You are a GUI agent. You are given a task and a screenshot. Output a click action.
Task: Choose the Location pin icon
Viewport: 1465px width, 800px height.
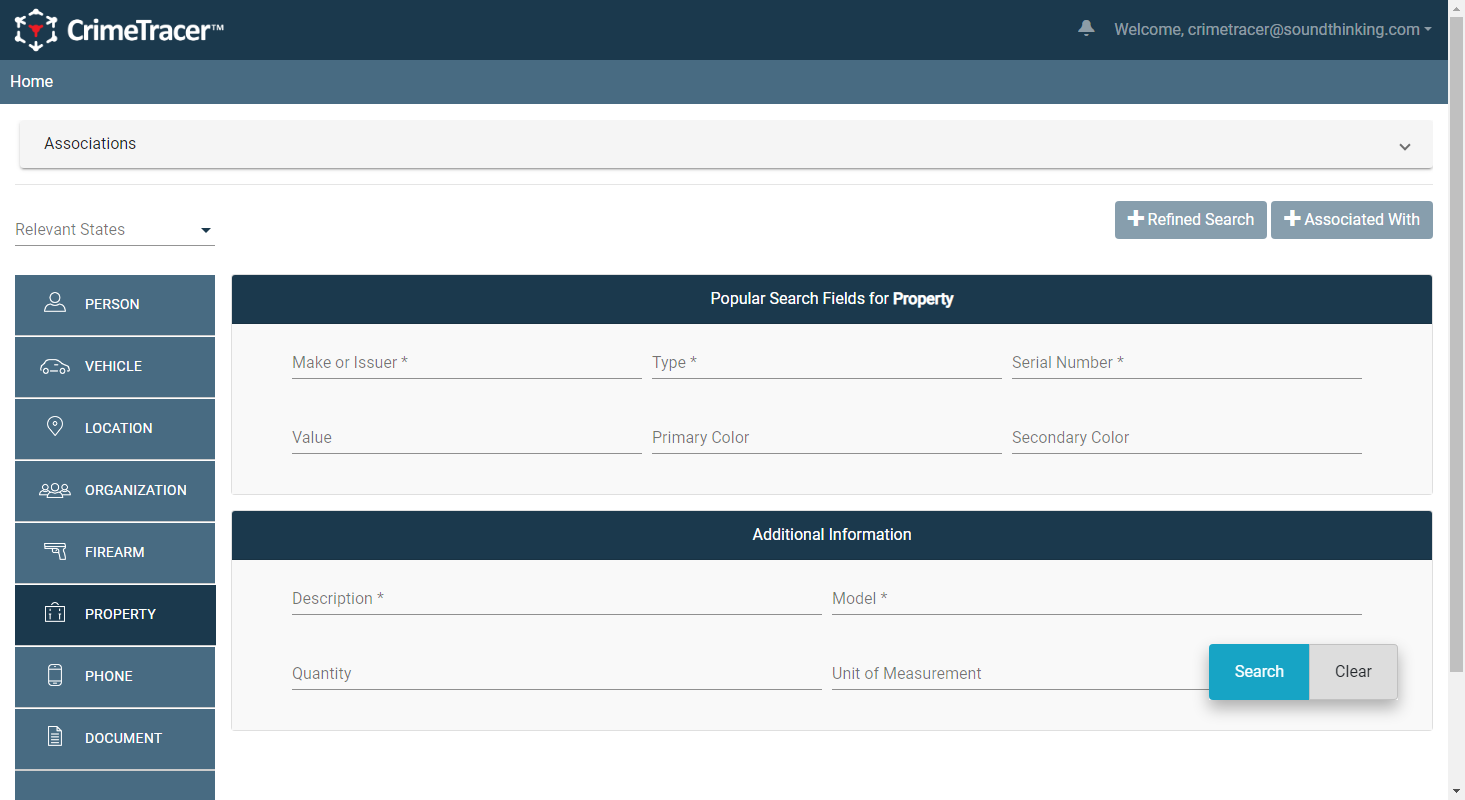coord(55,427)
